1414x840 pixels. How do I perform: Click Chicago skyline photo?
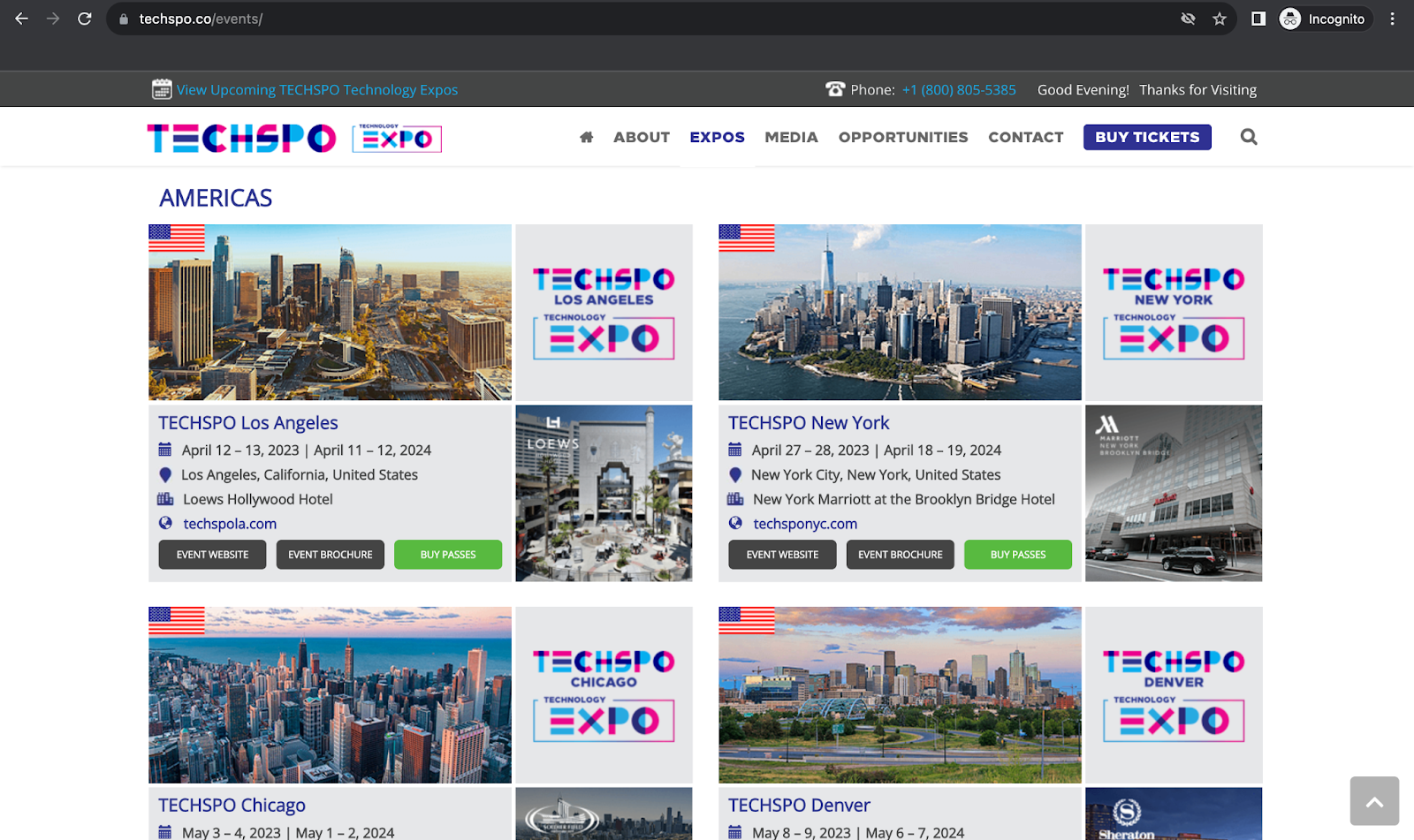pyautogui.click(x=330, y=695)
